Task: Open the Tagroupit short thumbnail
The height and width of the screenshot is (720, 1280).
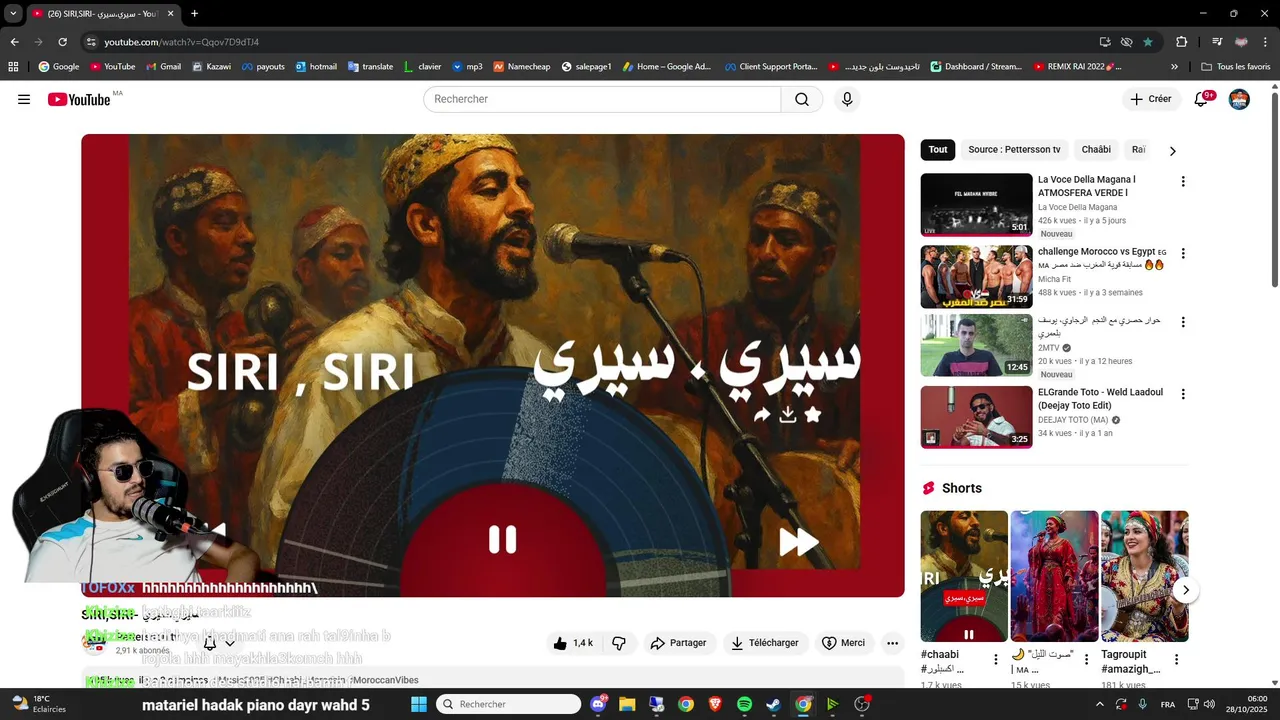Action: tap(1145, 576)
